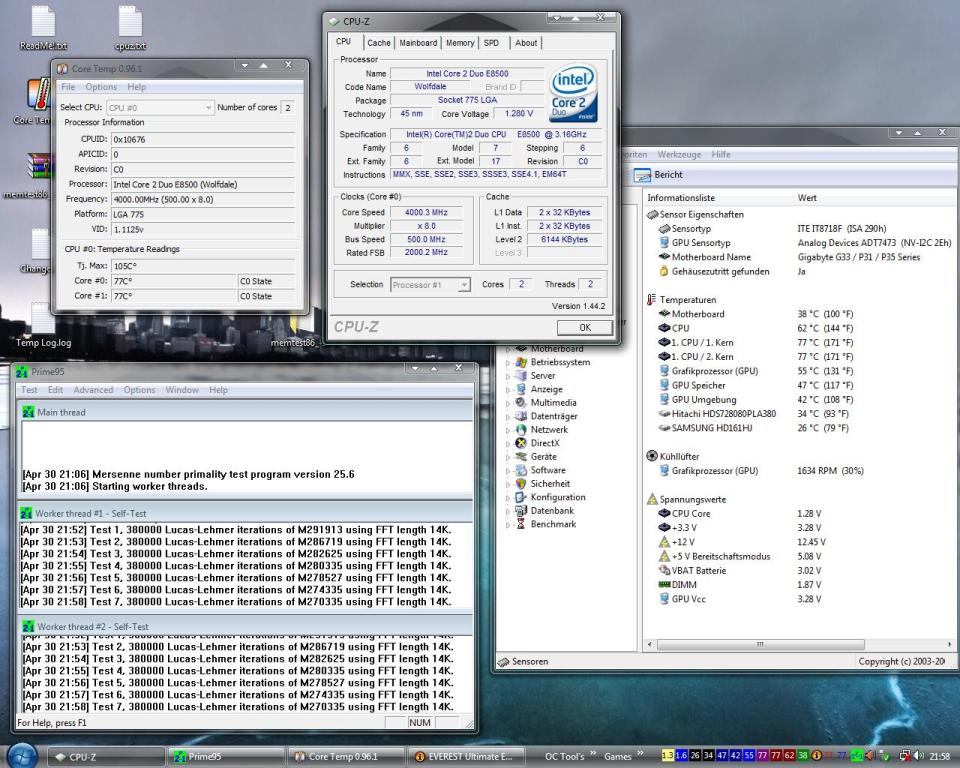Viewport: 960px width, 768px height.
Task: Click the Sicherheit shield icon in EVEREST tree
Action: tap(521, 483)
